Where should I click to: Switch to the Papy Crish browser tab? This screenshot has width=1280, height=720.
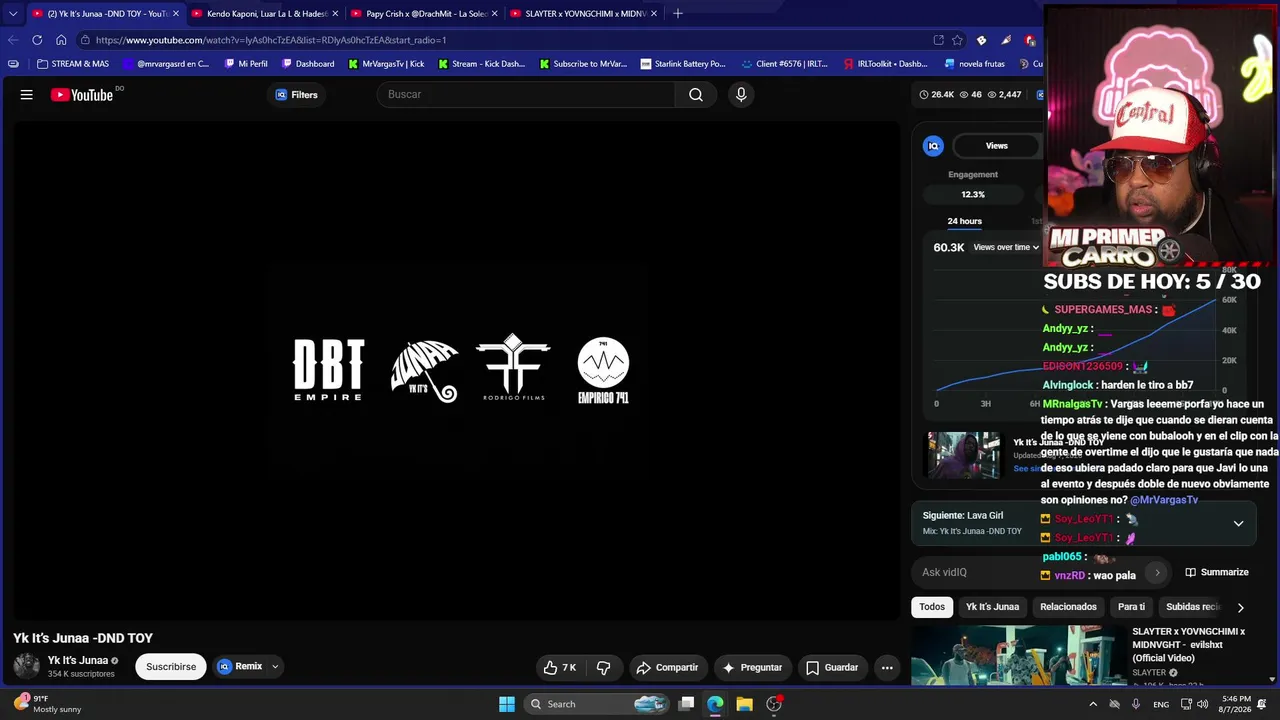[425, 13]
